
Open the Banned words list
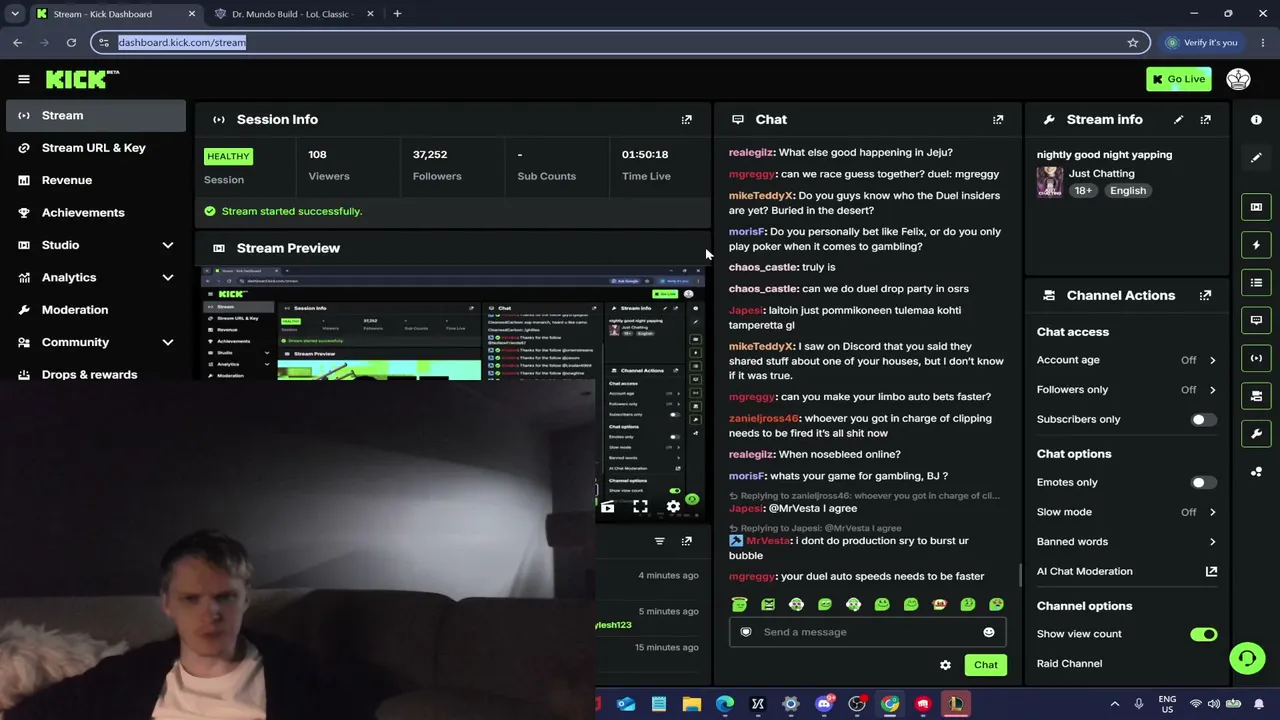point(1126,542)
